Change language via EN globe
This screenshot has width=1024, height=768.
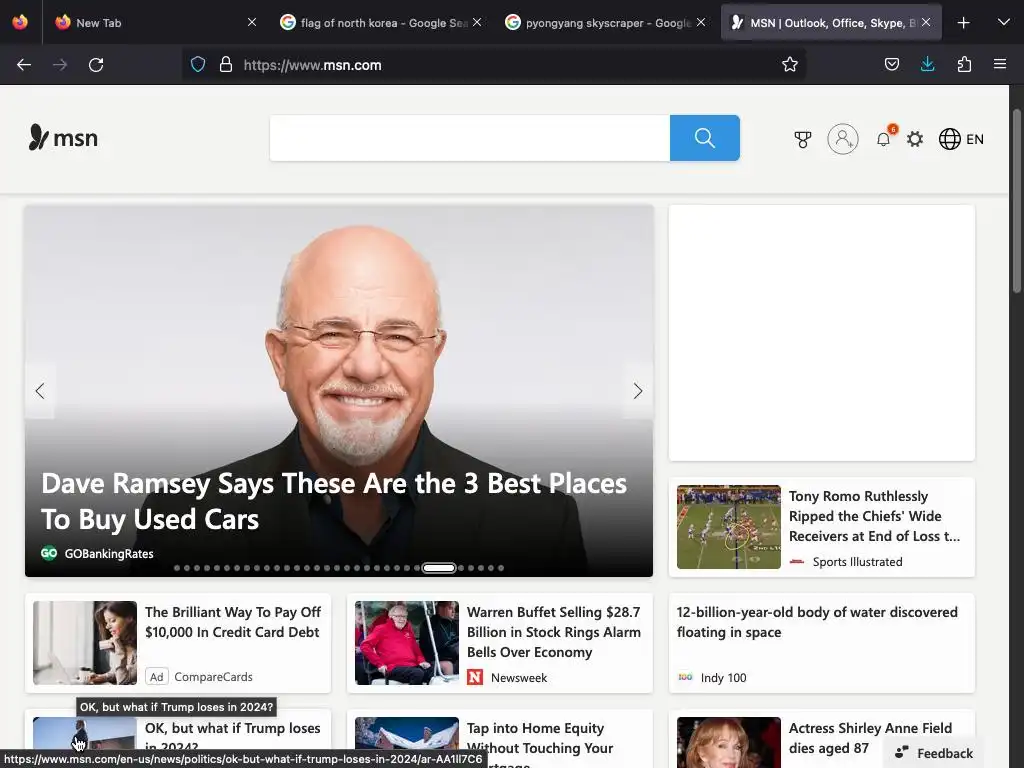[961, 139]
